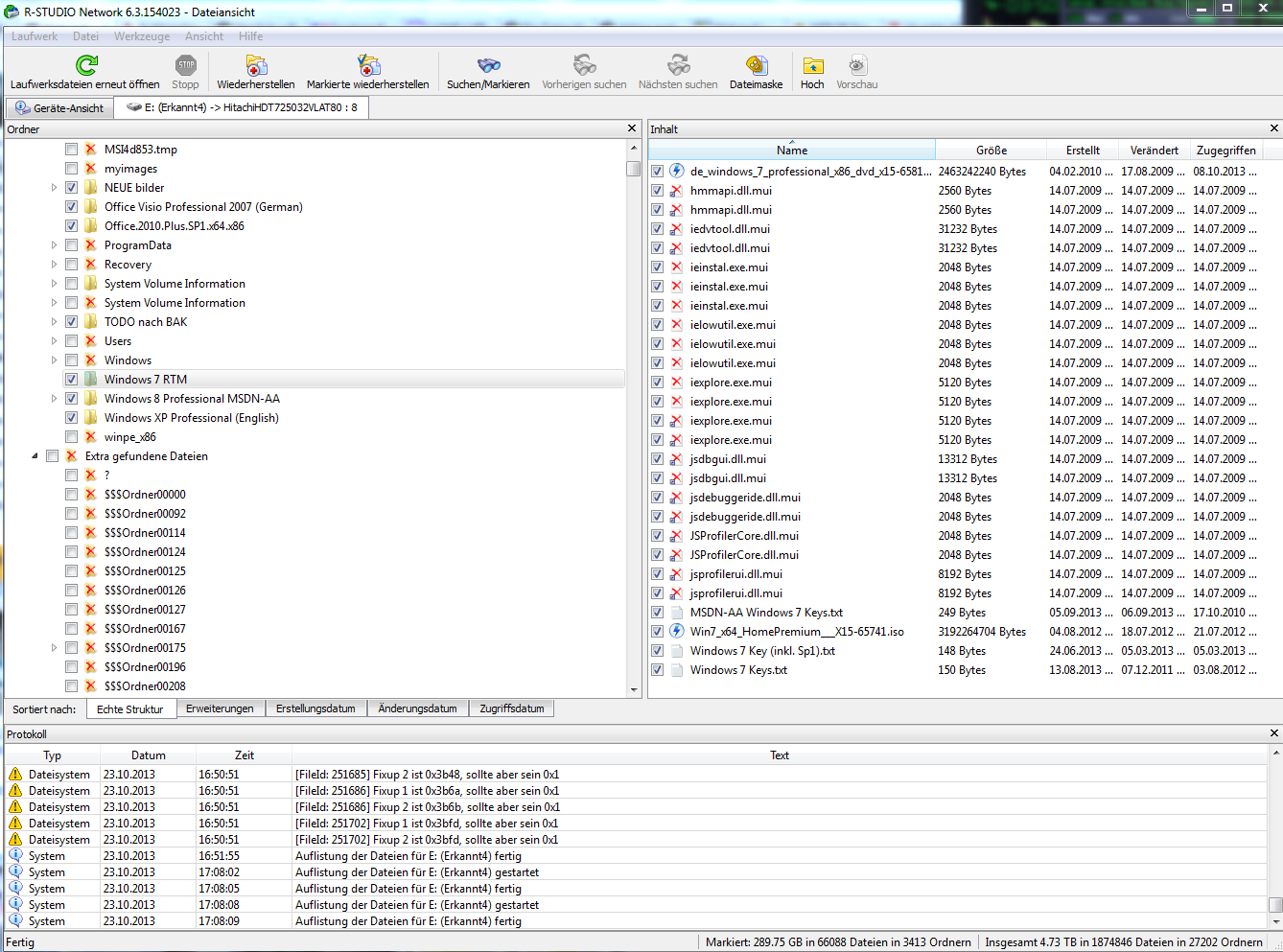This screenshot has height=952, width=1283.
Task: Reopen drive files with the green refresh icon
Action: click(x=86, y=65)
